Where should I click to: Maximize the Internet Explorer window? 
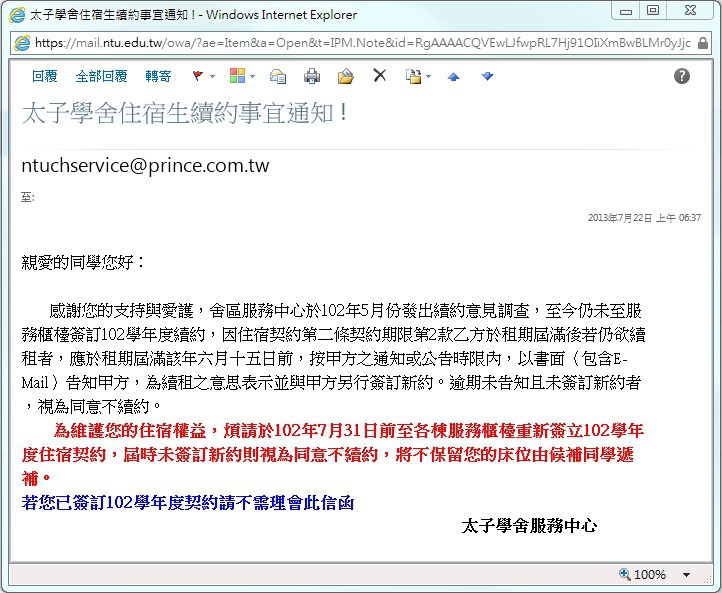[x=653, y=10]
